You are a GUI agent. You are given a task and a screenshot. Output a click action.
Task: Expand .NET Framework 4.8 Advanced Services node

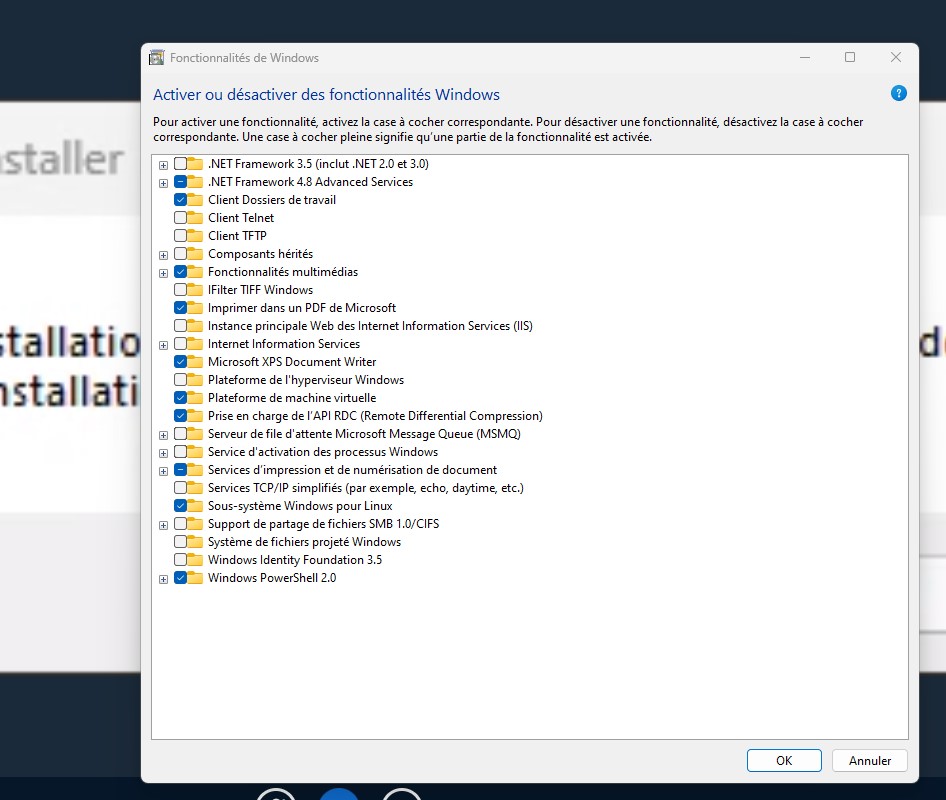163,183
